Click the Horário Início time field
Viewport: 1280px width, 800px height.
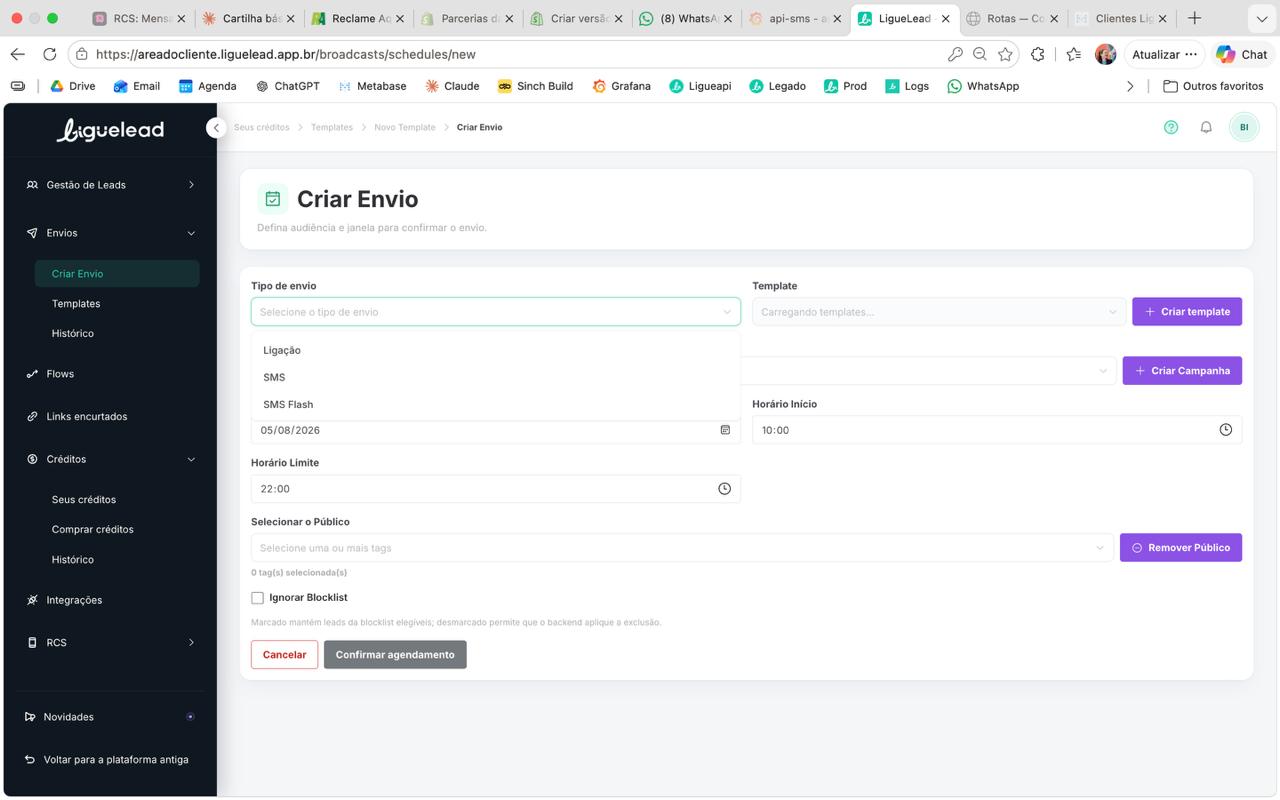point(997,430)
